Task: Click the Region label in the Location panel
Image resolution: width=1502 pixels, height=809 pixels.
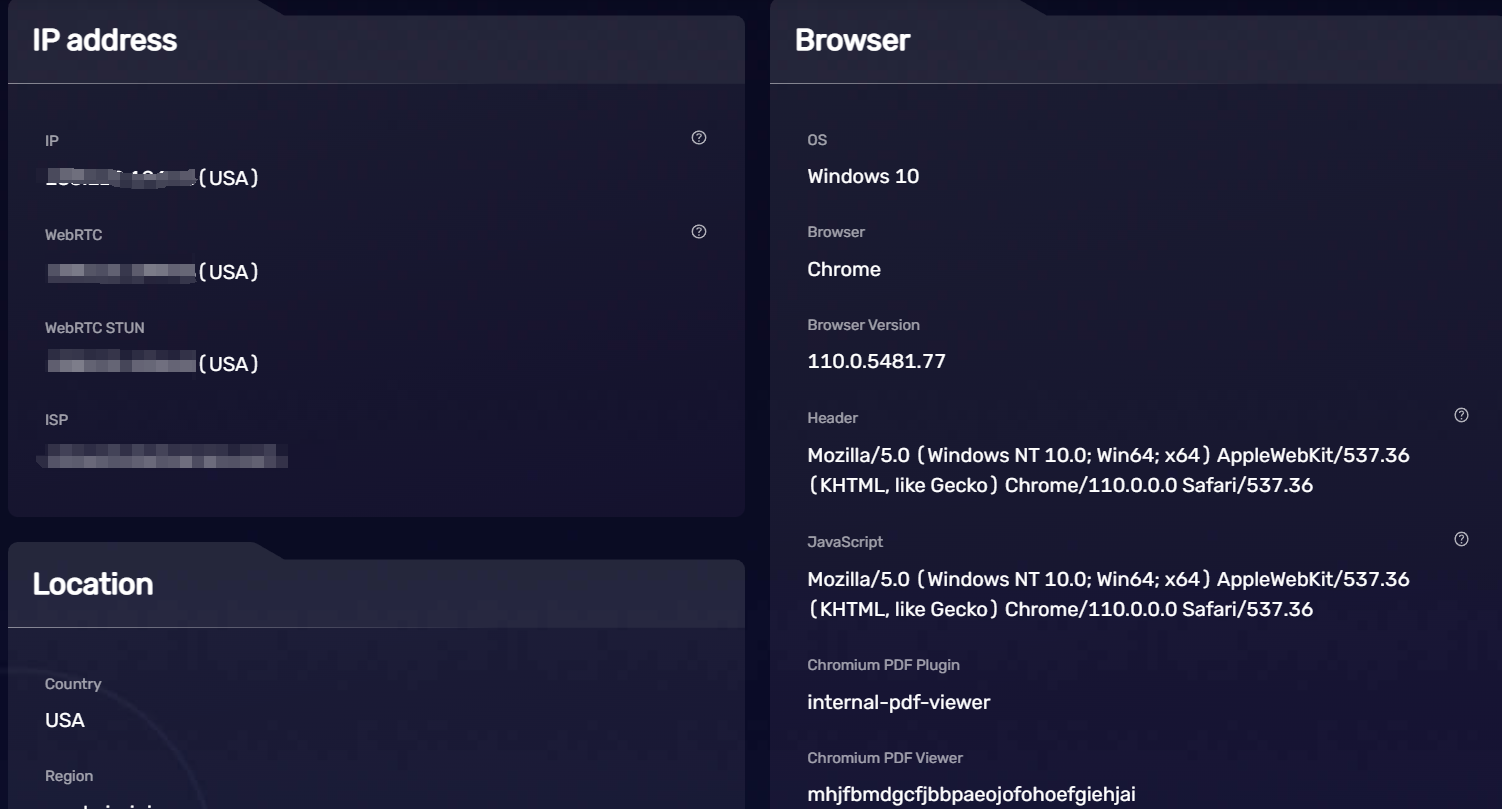Action: click(x=68, y=775)
